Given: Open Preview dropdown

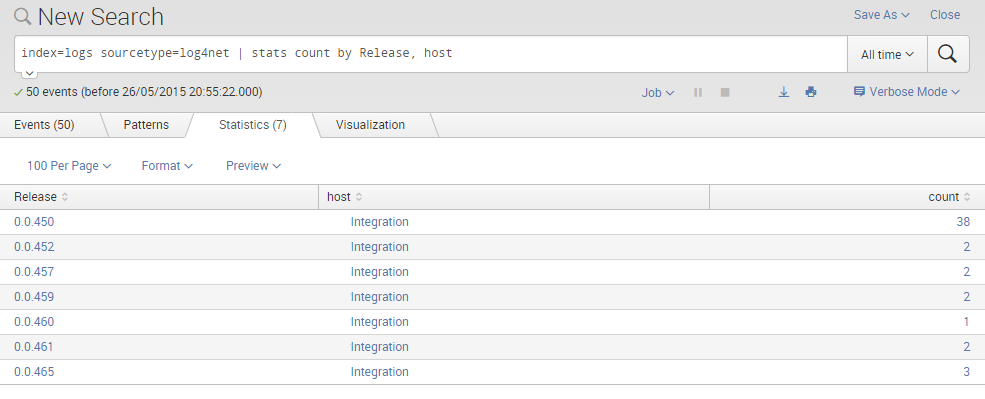Looking at the screenshot, I should pyautogui.click(x=253, y=166).
